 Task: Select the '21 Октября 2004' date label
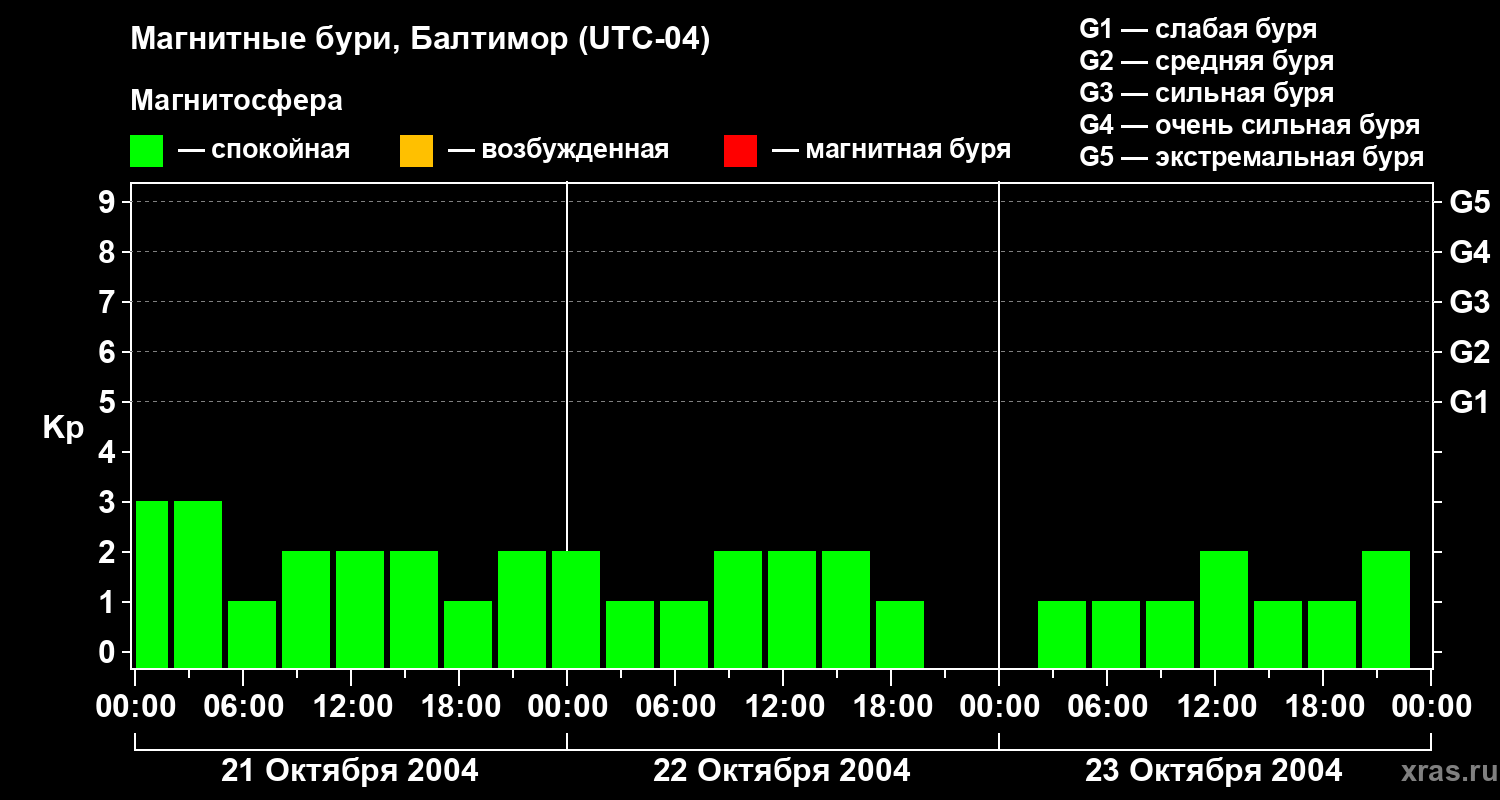click(350, 771)
